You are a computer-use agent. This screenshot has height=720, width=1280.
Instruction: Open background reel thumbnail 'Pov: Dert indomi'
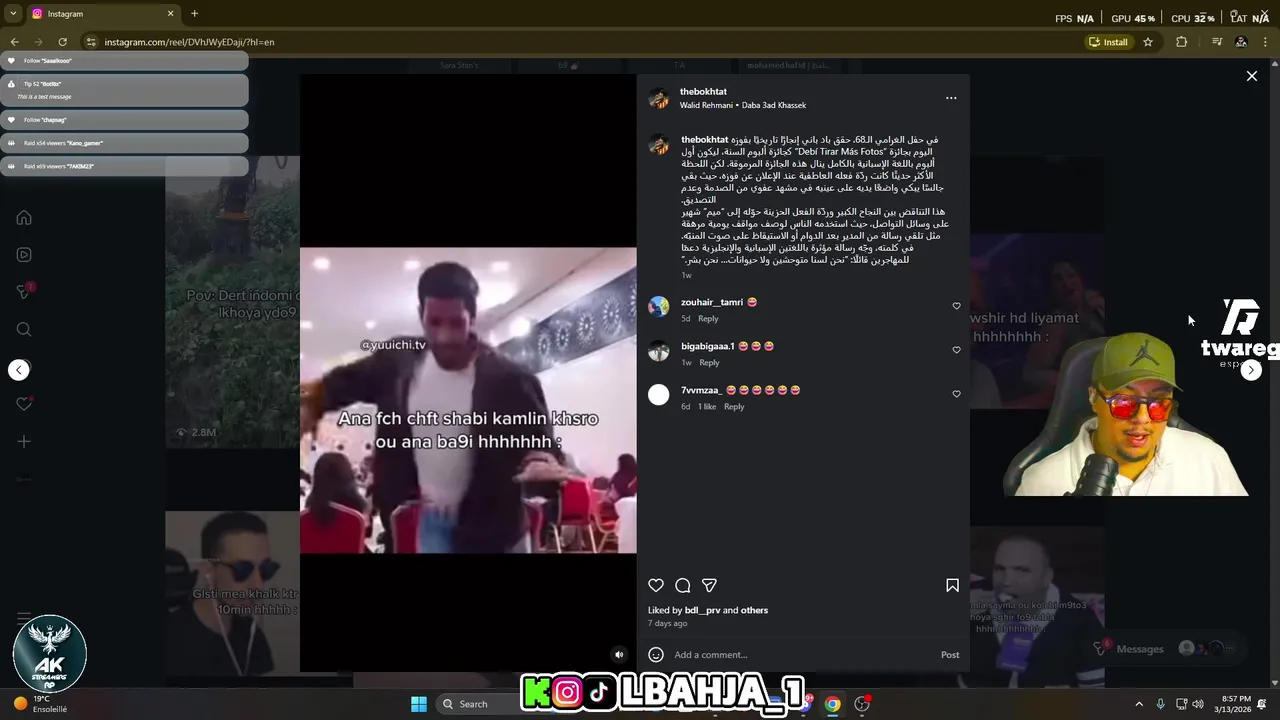pos(233,303)
